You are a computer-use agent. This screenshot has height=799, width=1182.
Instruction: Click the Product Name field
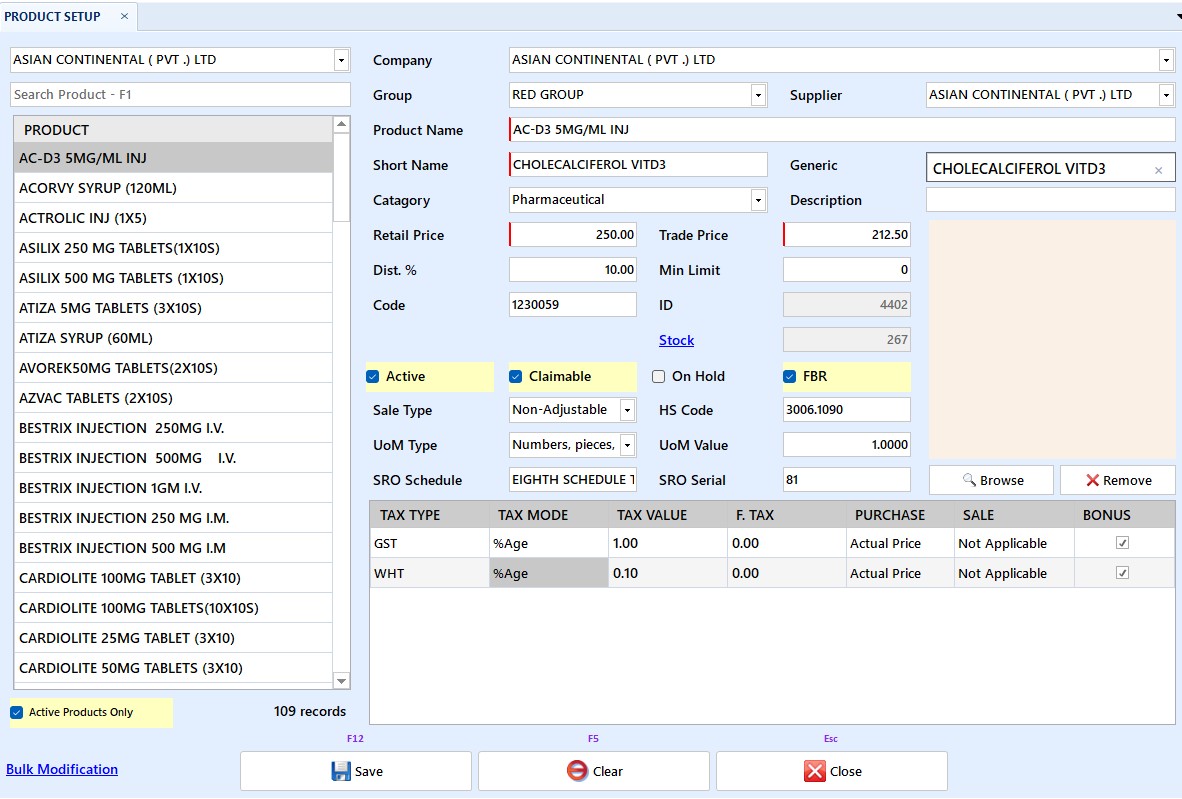click(x=842, y=130)
